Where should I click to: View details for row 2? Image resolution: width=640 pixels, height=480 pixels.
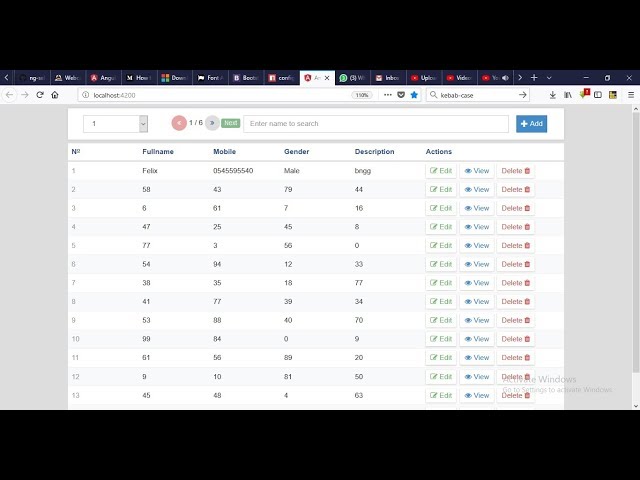click(x=477, y=189)
